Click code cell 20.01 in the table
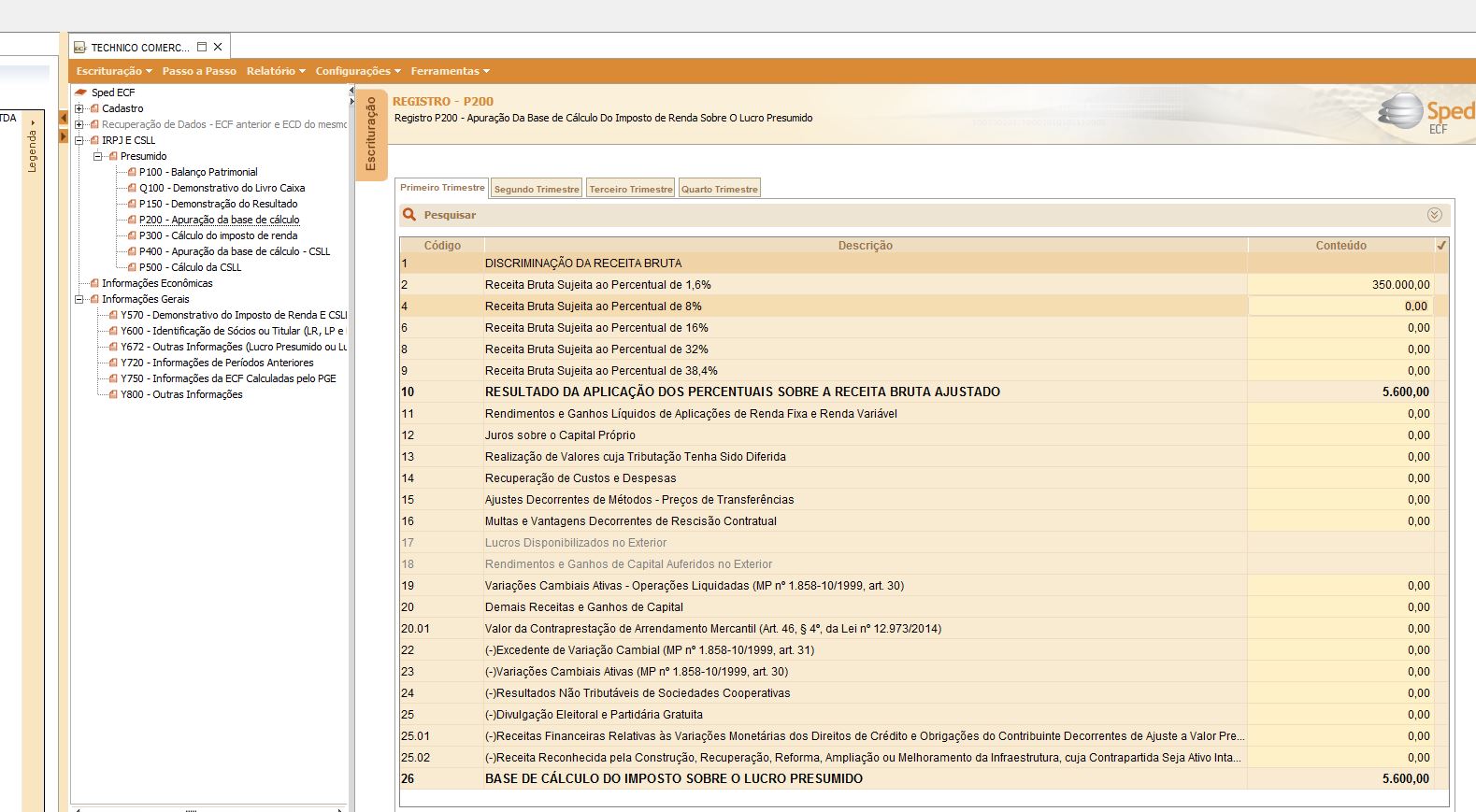The height and width of the screenshot is (812, 1476). [x=441, y=629]
